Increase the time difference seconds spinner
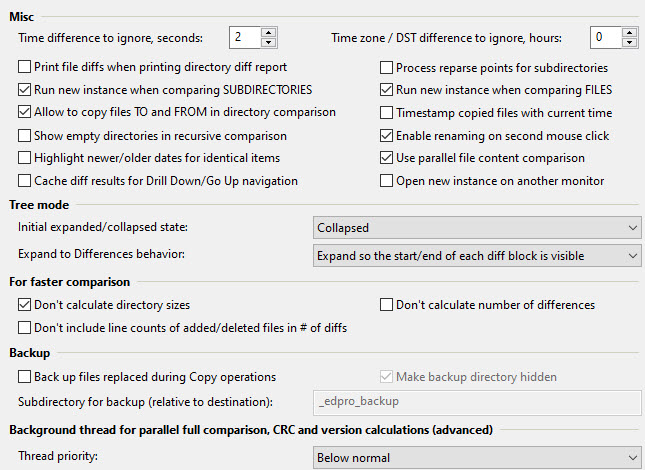The image size is (645, 470). [267, 33]
